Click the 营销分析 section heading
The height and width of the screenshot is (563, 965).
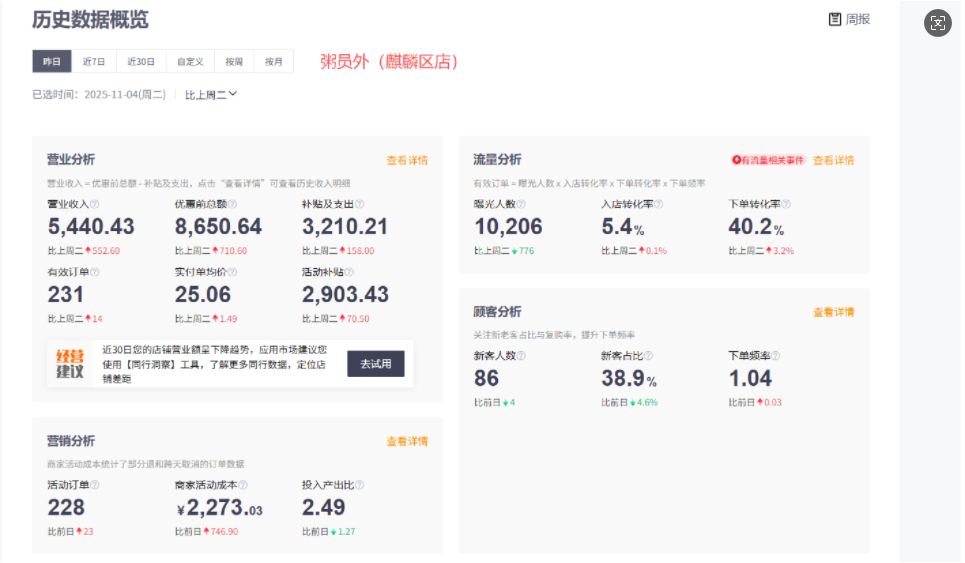(71, 441)
